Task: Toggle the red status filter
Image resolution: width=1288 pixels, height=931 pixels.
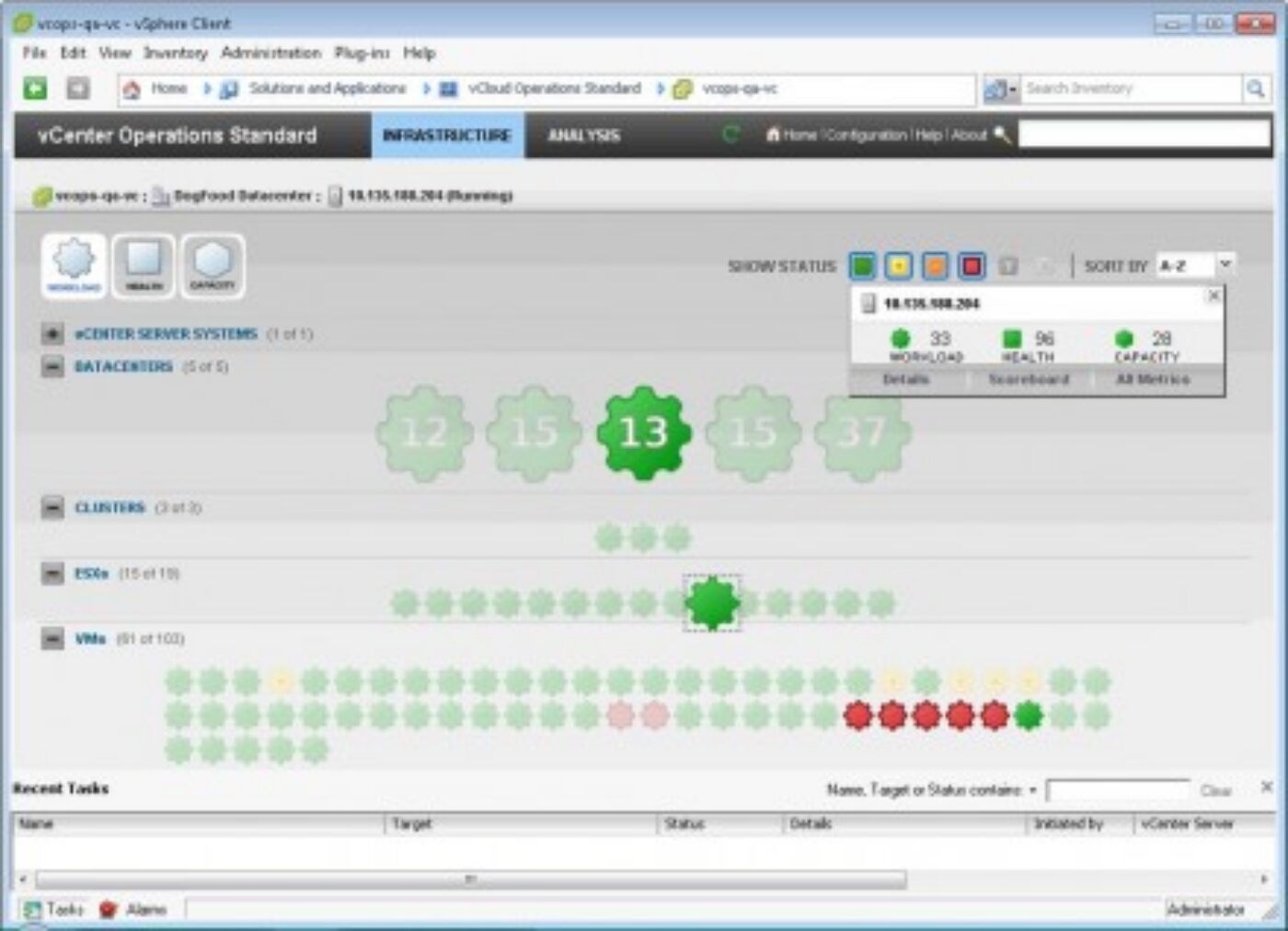Action: point(972,266)
